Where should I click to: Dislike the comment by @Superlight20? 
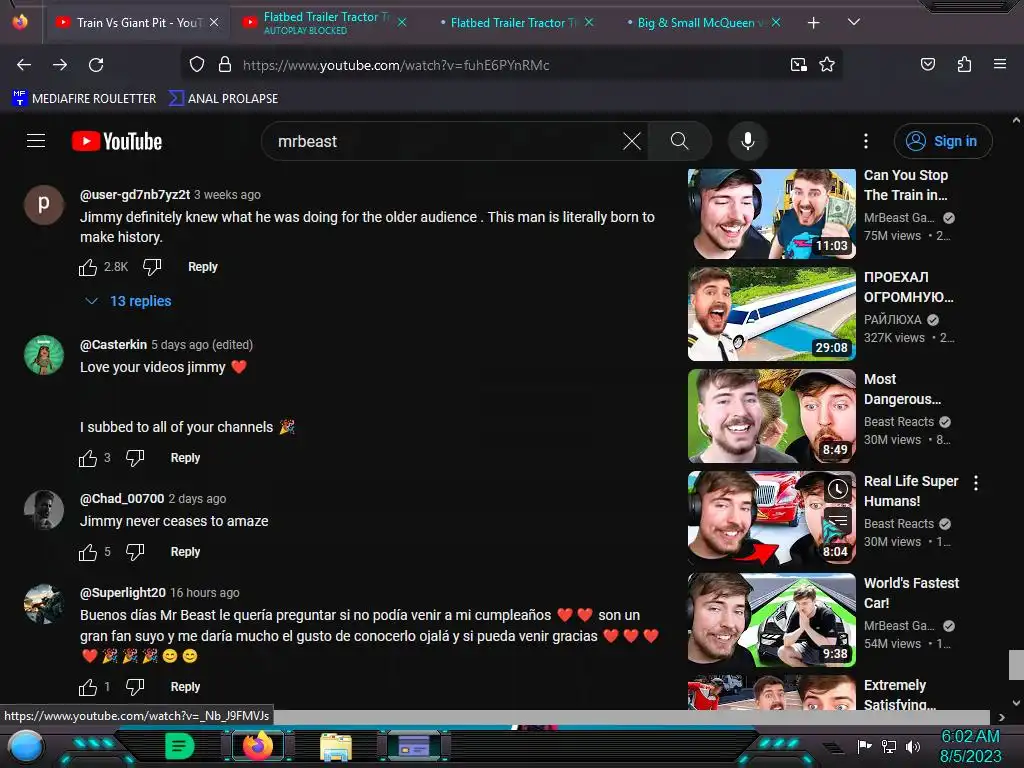[x=135, y=687]
